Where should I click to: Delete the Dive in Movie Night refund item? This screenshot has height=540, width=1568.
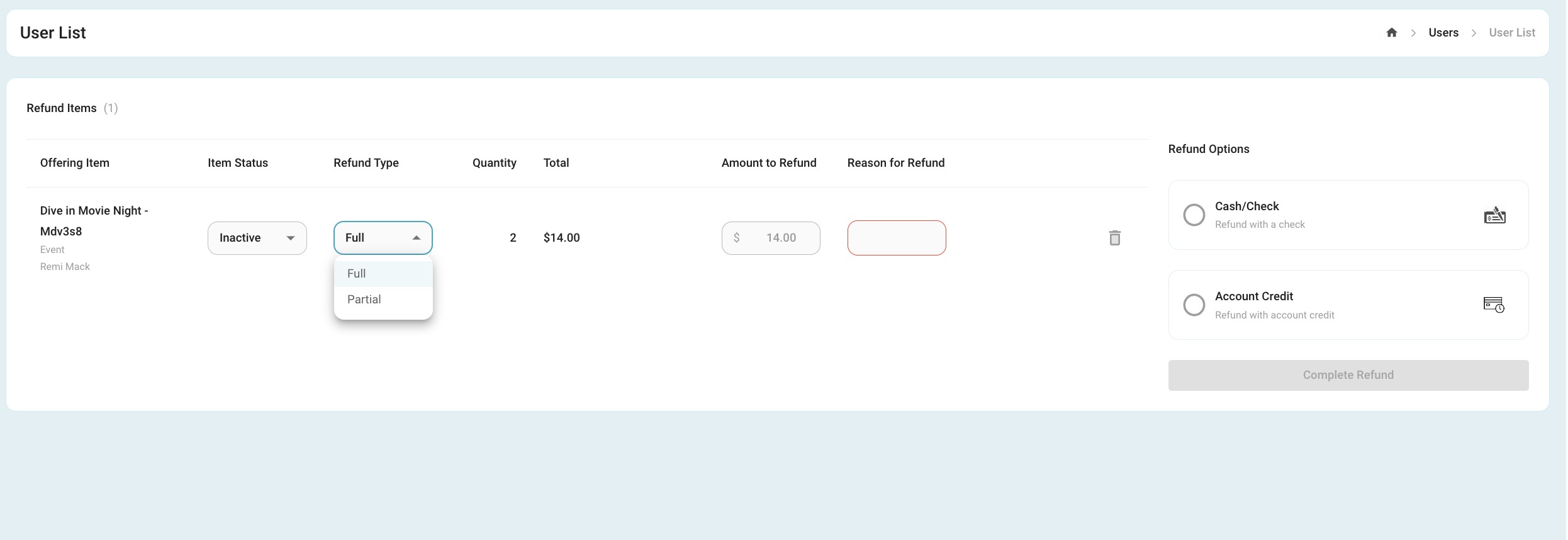[1114, 238]
